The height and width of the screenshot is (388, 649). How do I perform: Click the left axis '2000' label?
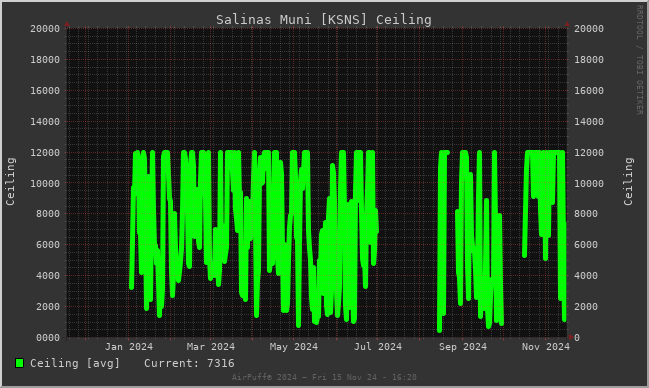click(48, 307)
